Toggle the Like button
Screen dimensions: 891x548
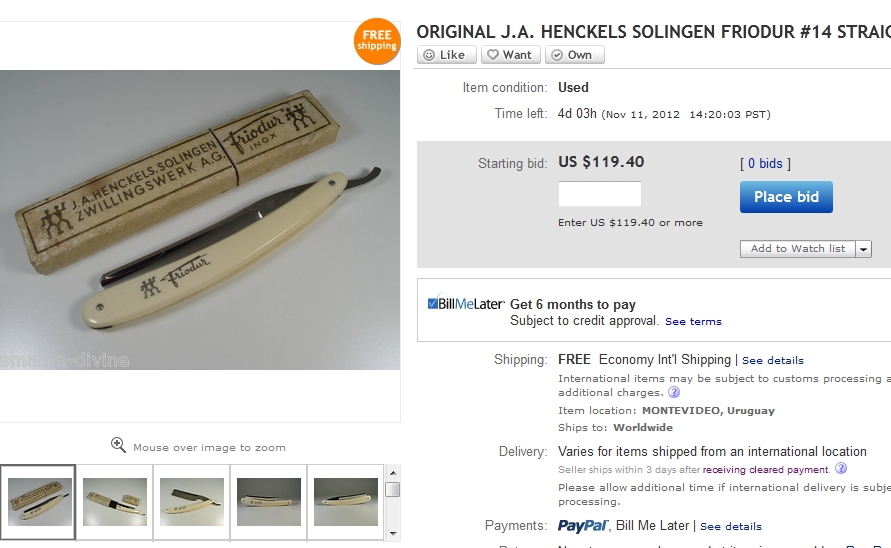(445, 55)
